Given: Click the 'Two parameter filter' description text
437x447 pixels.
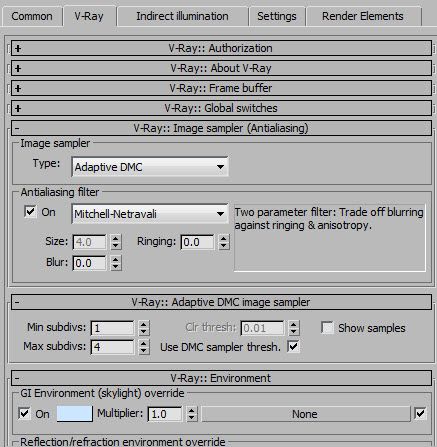Looking at the screenshot, I should (329, 219).
